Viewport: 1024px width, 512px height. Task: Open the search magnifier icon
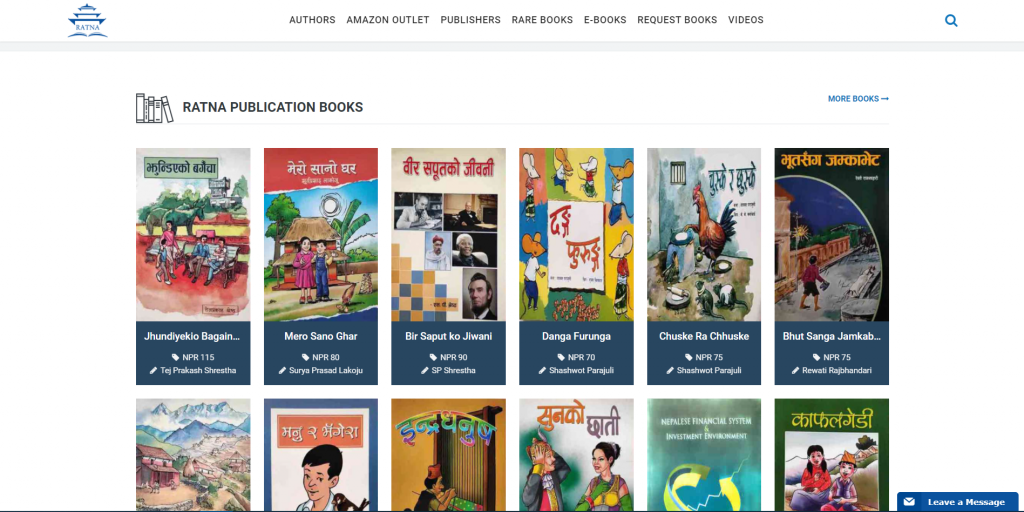click(951, 20)
